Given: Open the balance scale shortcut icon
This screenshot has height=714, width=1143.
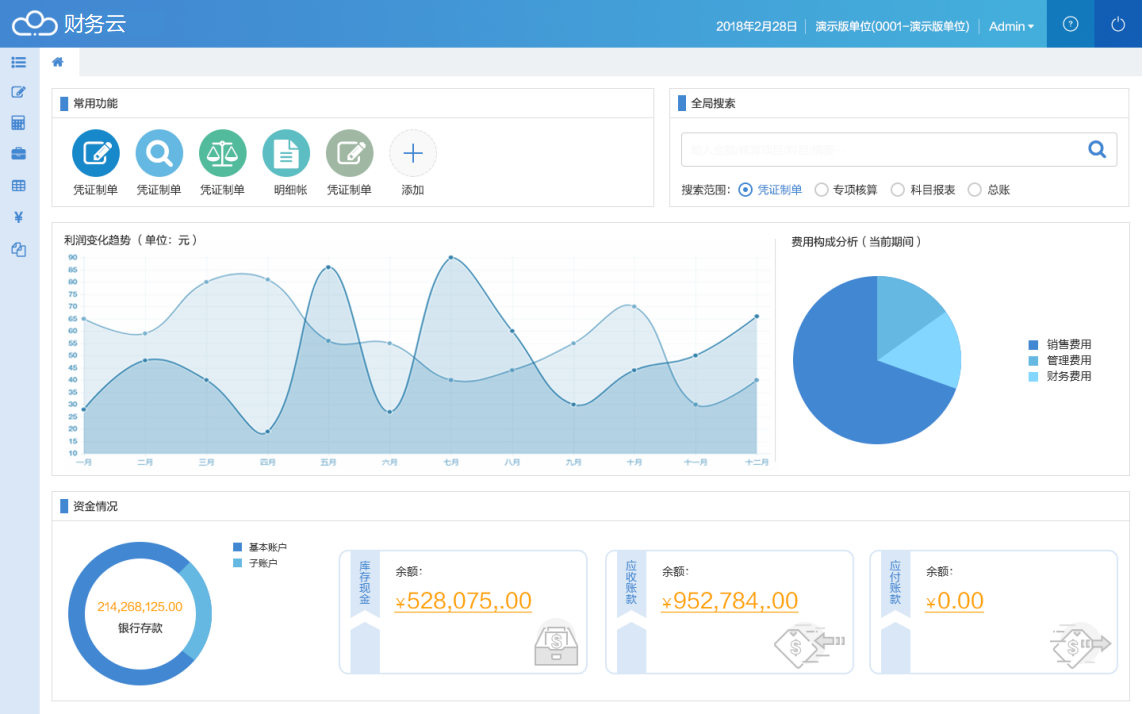Looking at the screenshot, I should pos(223,153).
